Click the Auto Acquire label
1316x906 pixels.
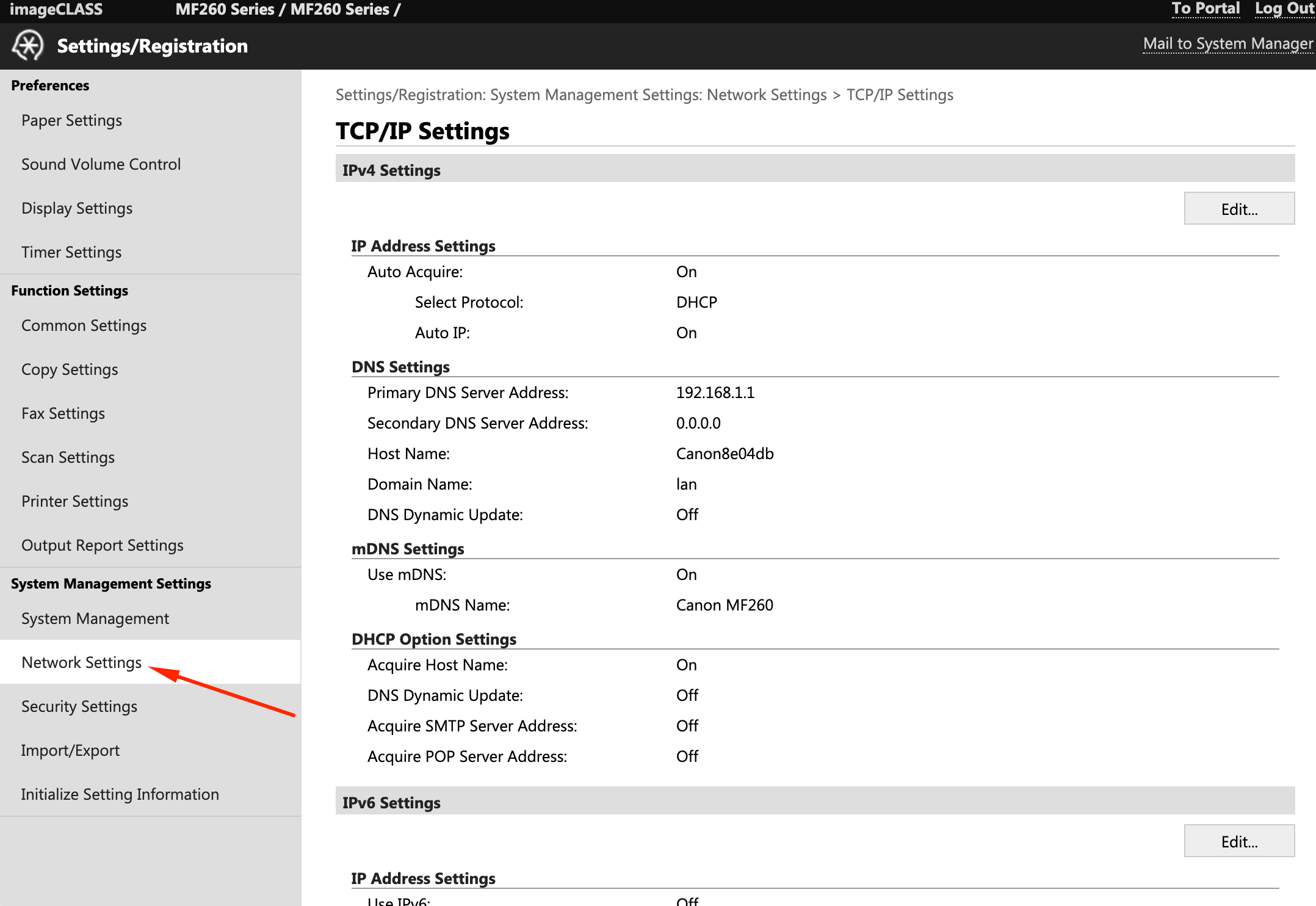point(415,272)
